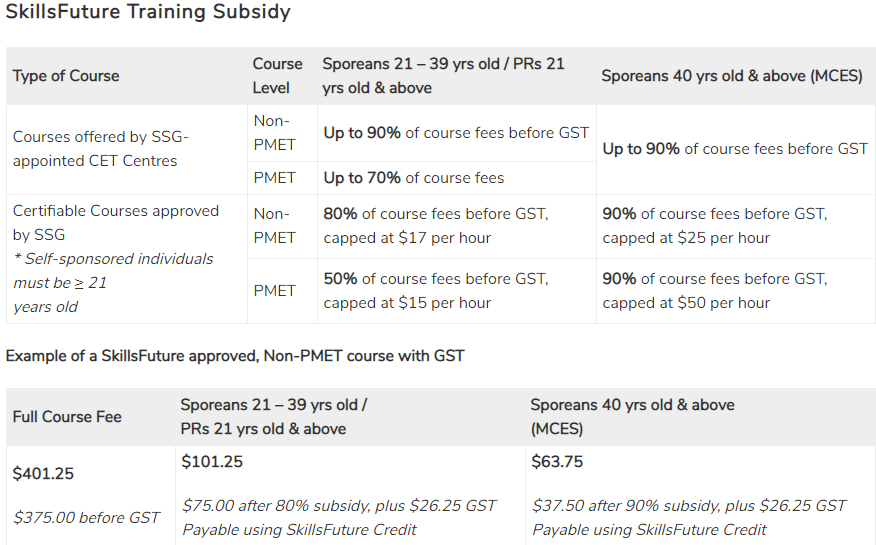Click the Type of Course column header
The height and width of the screenshot is (545, 876).
[x=66, y=76]
